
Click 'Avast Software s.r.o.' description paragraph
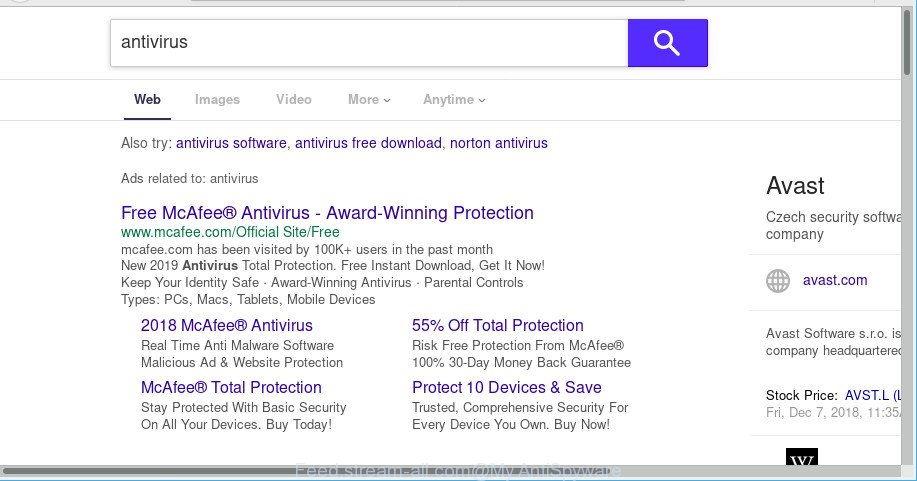click(833, 342)
